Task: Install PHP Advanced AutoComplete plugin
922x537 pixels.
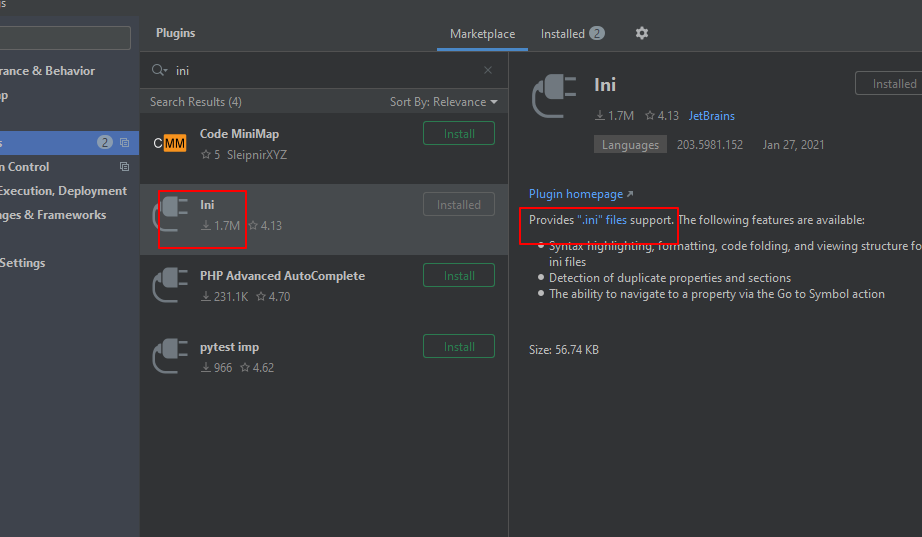Action: (x=459, y=275)
